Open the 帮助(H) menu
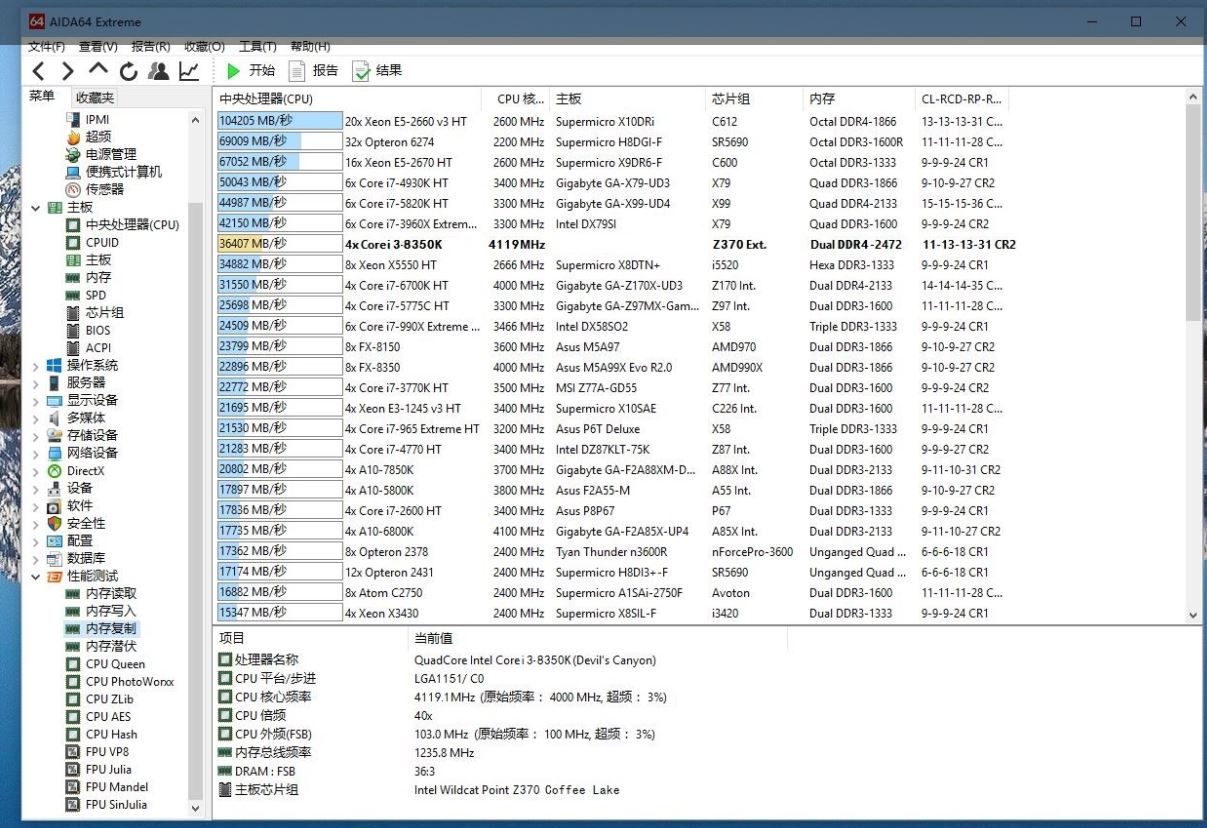 (310, 47)
